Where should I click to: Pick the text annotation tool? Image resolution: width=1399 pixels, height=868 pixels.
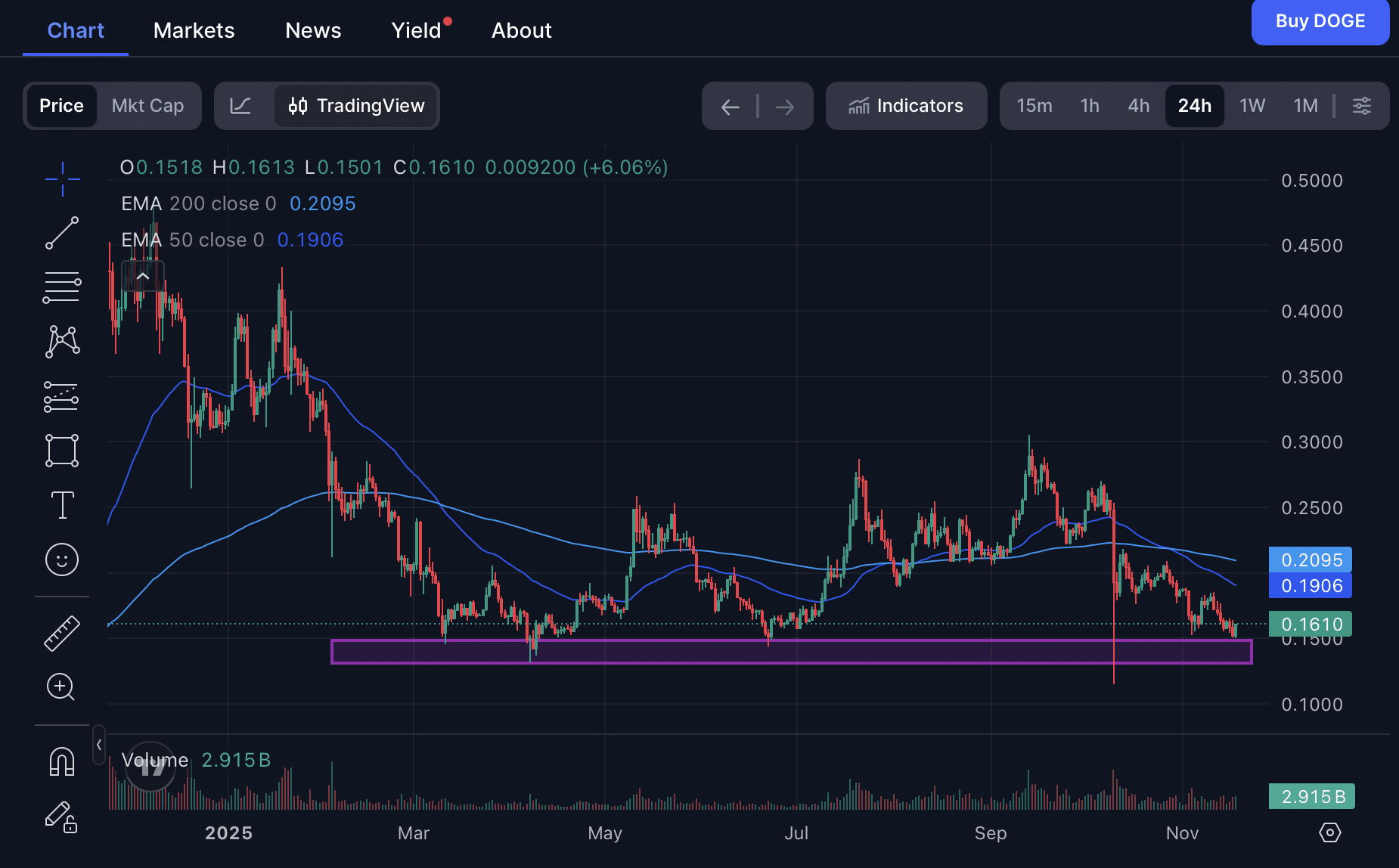point(62,505)
